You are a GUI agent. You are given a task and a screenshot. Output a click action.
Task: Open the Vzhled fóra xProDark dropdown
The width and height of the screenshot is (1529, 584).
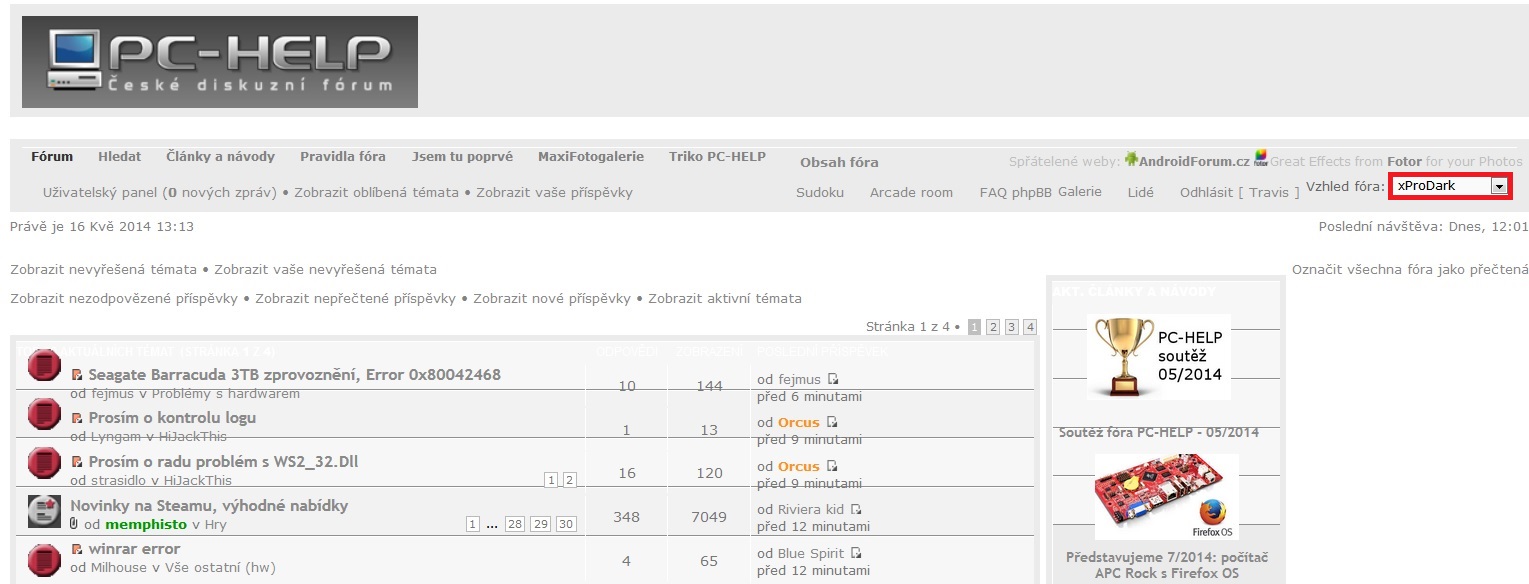point(1450,186)
